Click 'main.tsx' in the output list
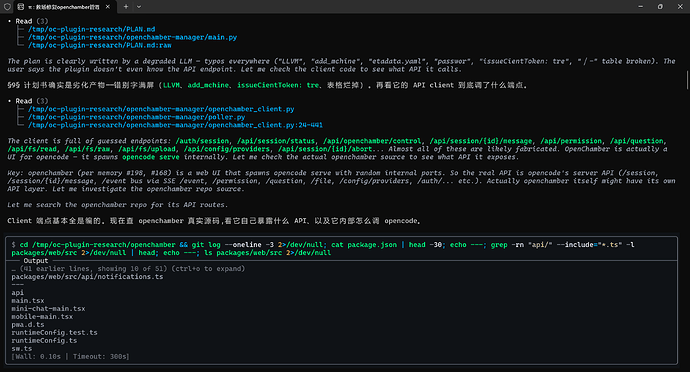This screenshot has width=690, height=372. pyautogui.click(x=28, y=301)
